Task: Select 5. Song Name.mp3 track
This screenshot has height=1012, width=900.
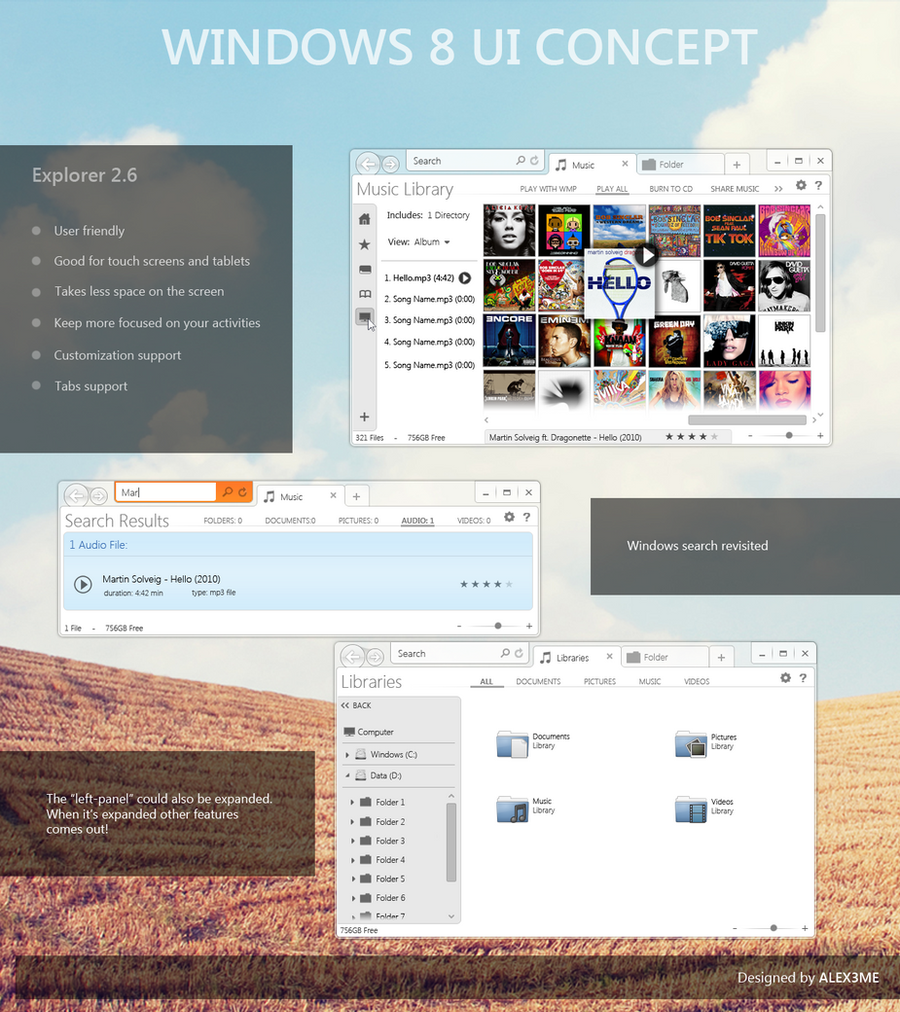Action: (429, 365)
